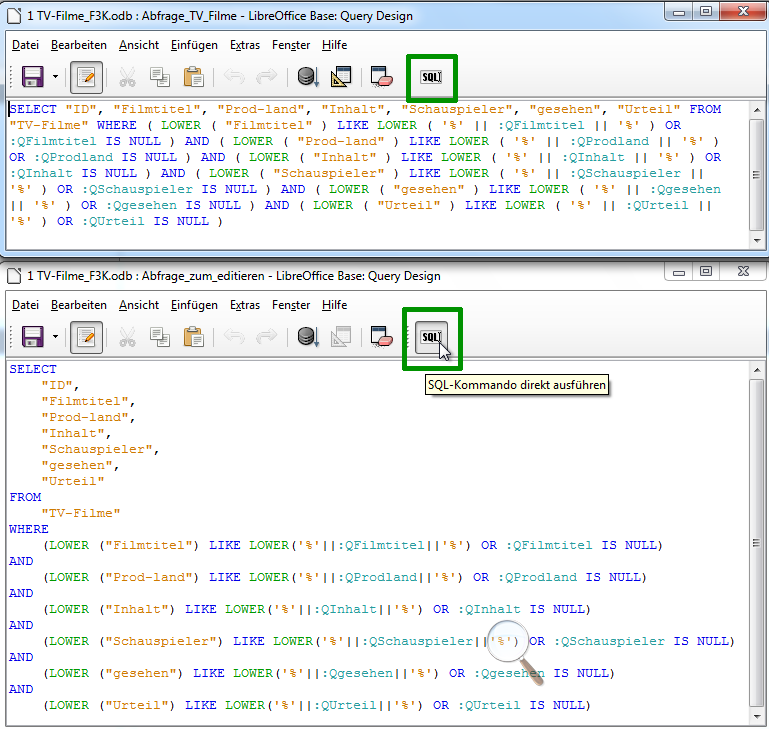Image resolution: width=769 pixels, height=729 pixels.
Task: Click "Filmtitel", column line in lower editor
Action: 88,401
